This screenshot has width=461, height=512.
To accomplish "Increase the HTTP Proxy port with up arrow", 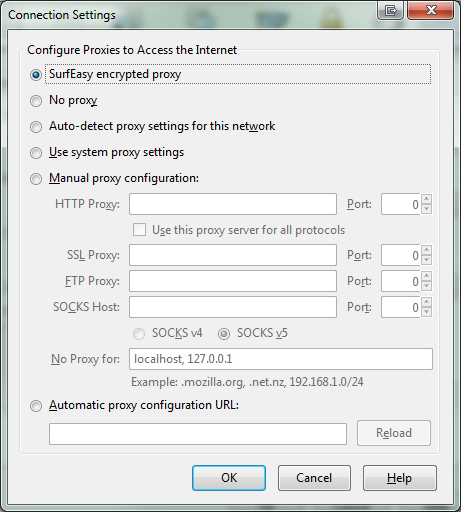I will click(427, 199).
